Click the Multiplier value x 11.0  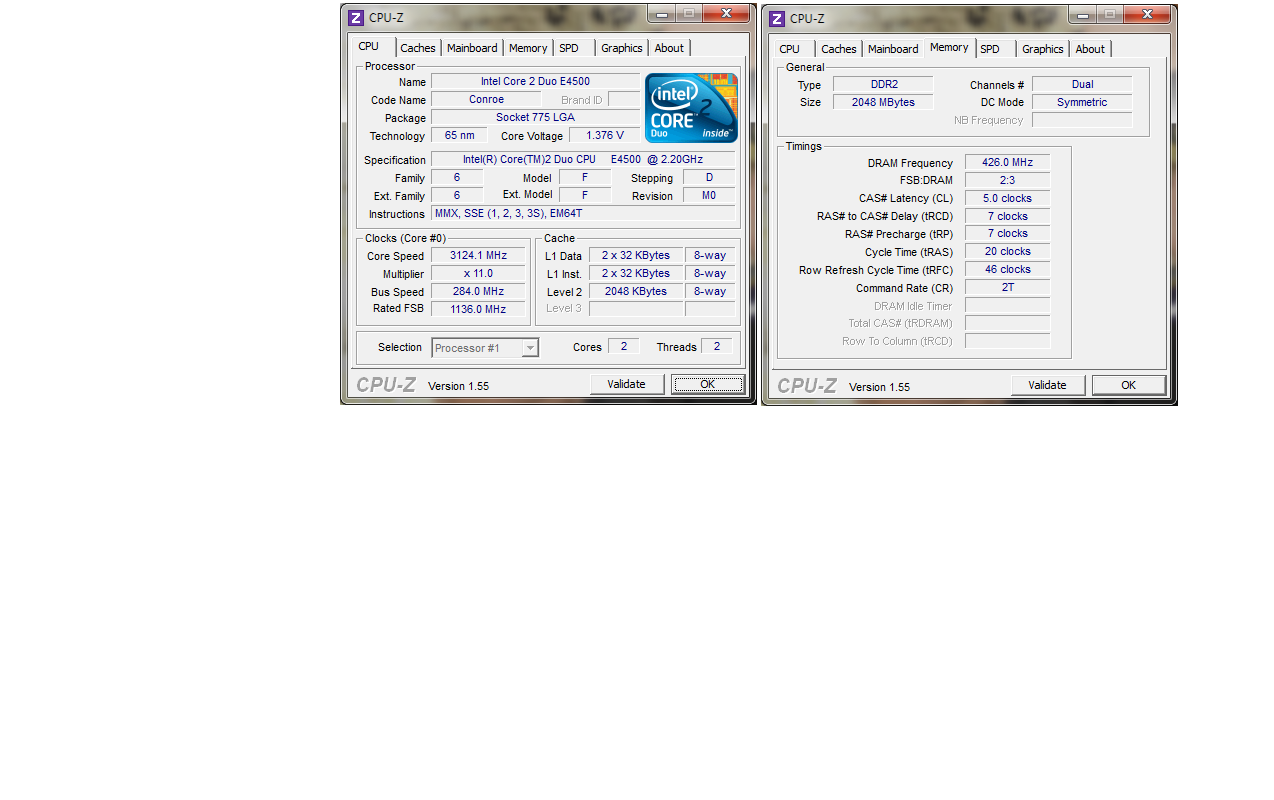coord(478,274)
